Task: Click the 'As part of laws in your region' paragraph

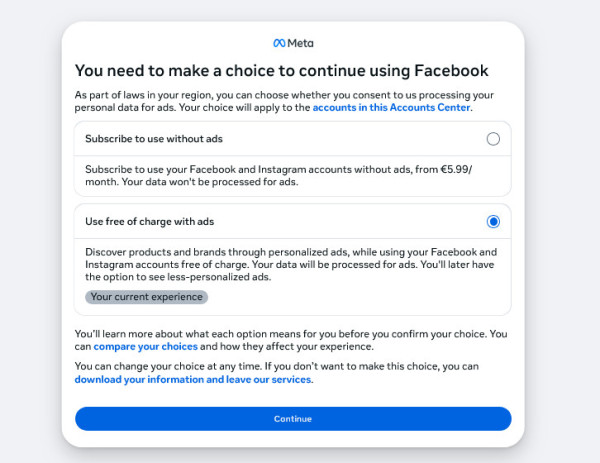Action: coord(284,101)
